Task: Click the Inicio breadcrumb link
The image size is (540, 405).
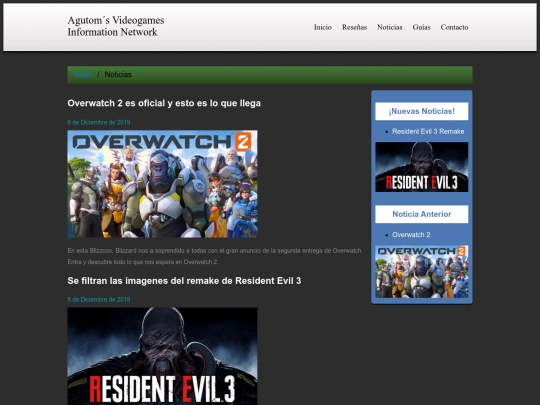Action: click(83, 75)
